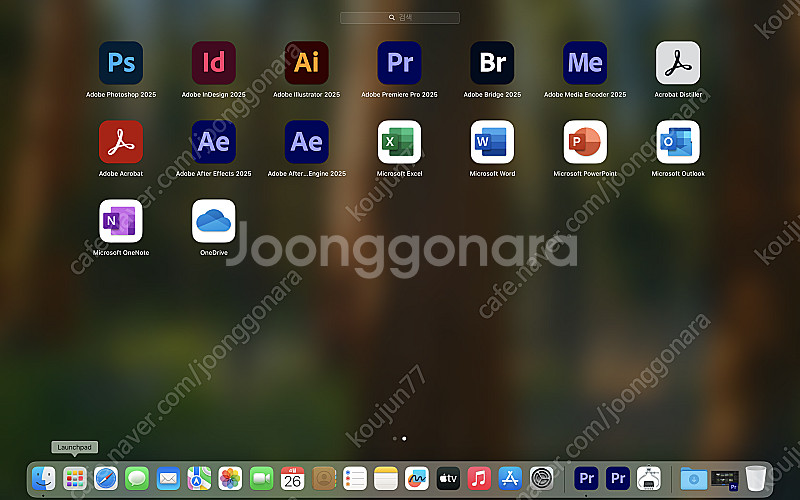Open Adobe Photoshop 2025 from Launchpad
This screenshot has height=500, width=800.
[121, 63]
